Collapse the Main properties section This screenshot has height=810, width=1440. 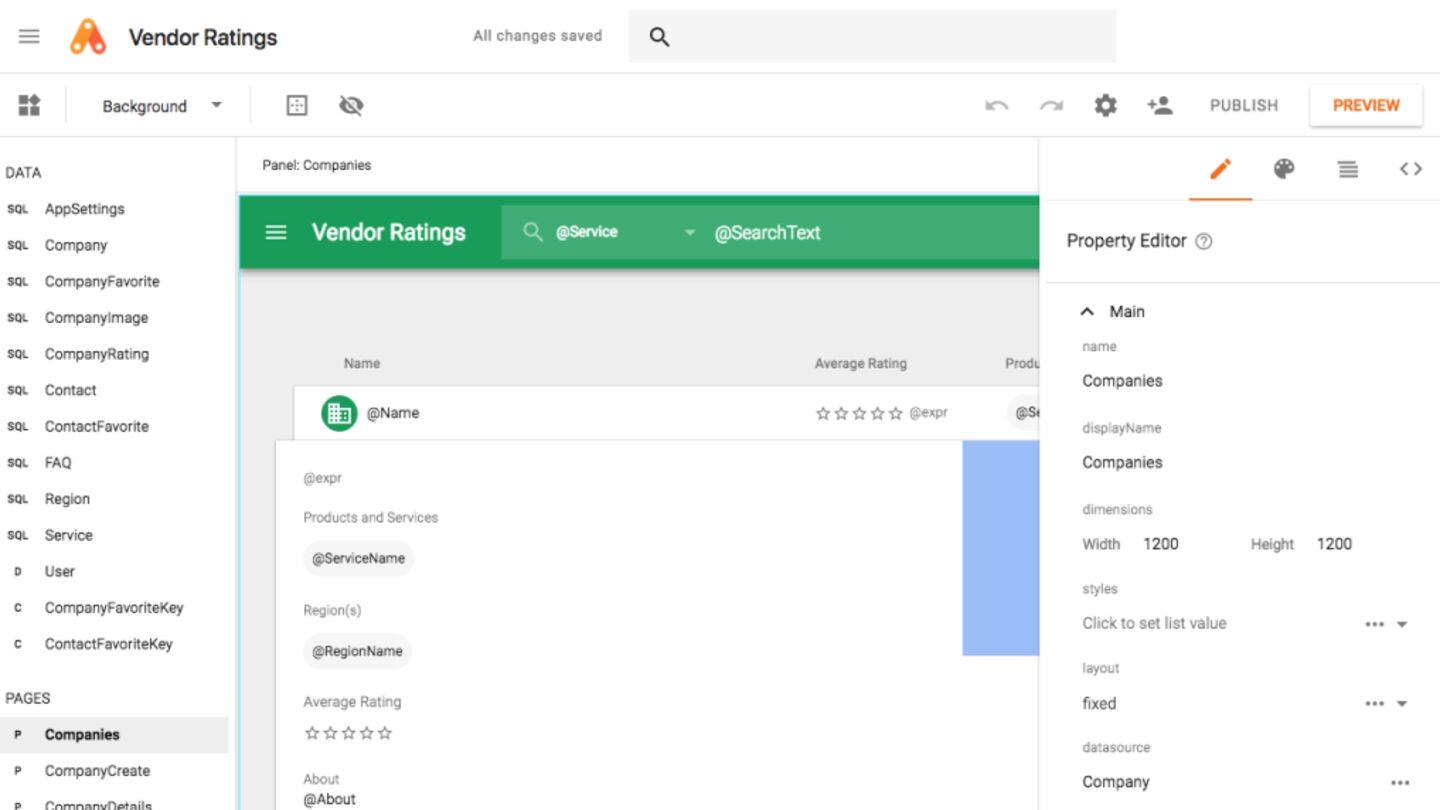(x=1087, y=312)
